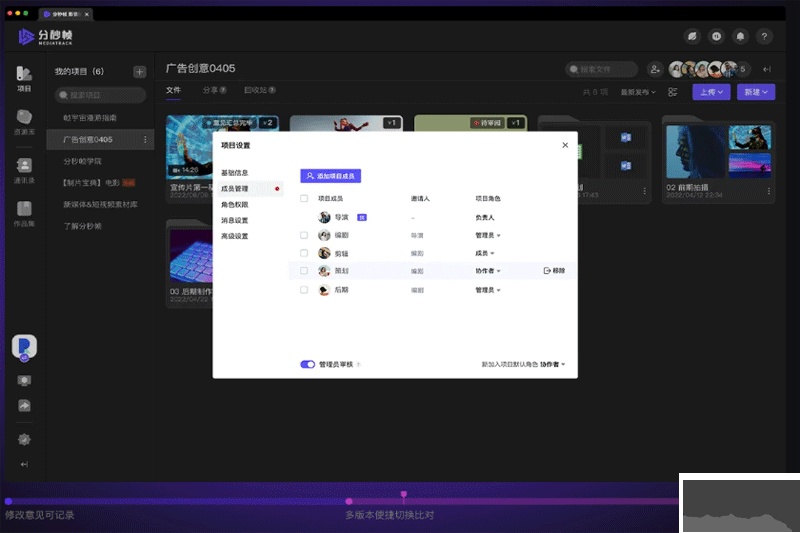Open notifications bell icon

pos(740,36)
